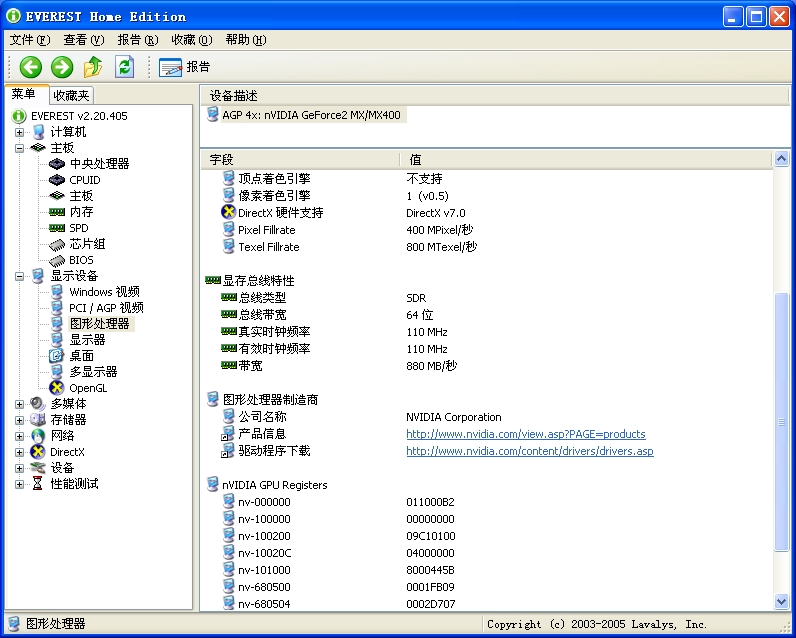Click the scroll-down arrow of details list

[x=782, y=601]
